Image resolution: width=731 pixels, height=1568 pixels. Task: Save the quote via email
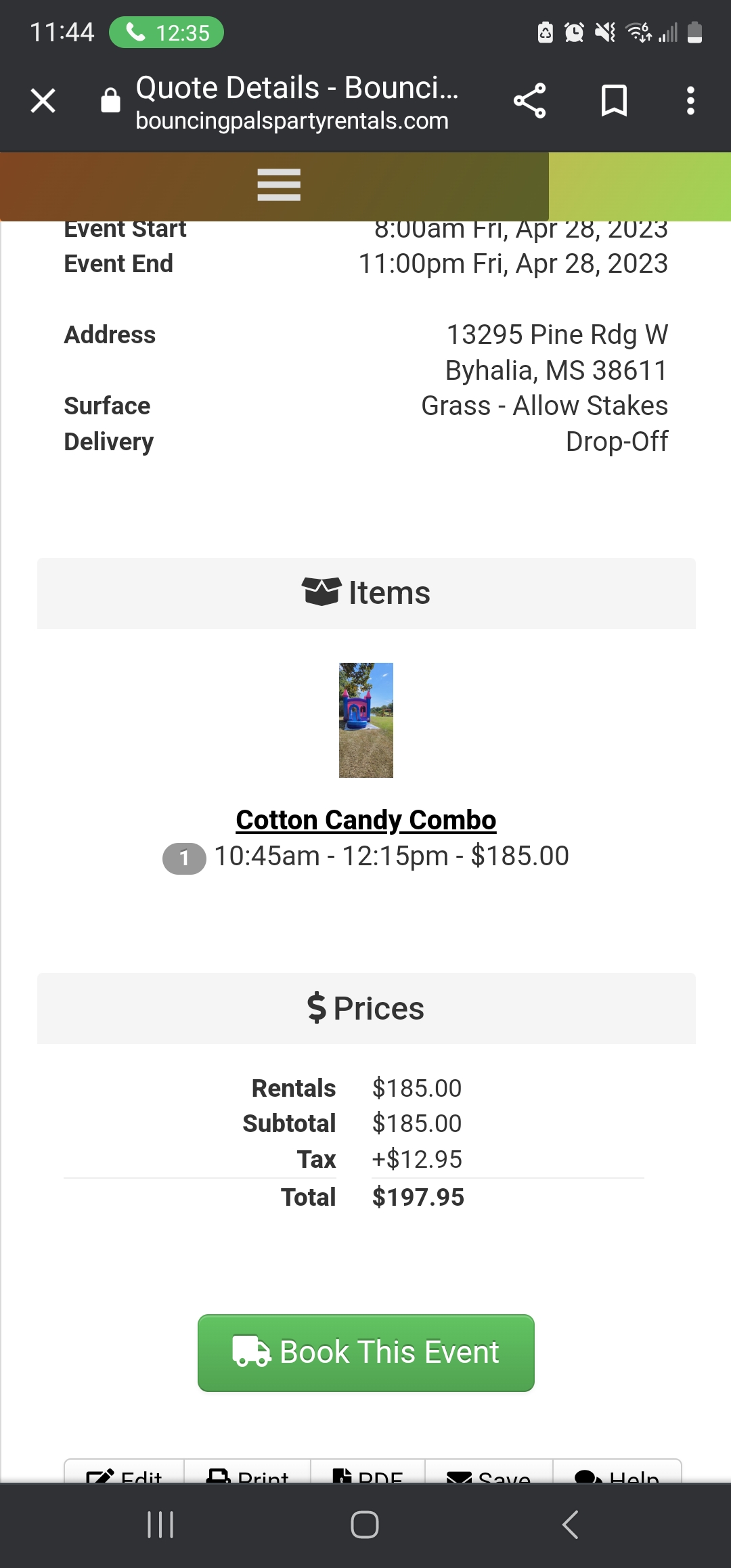coord(489,1475)
